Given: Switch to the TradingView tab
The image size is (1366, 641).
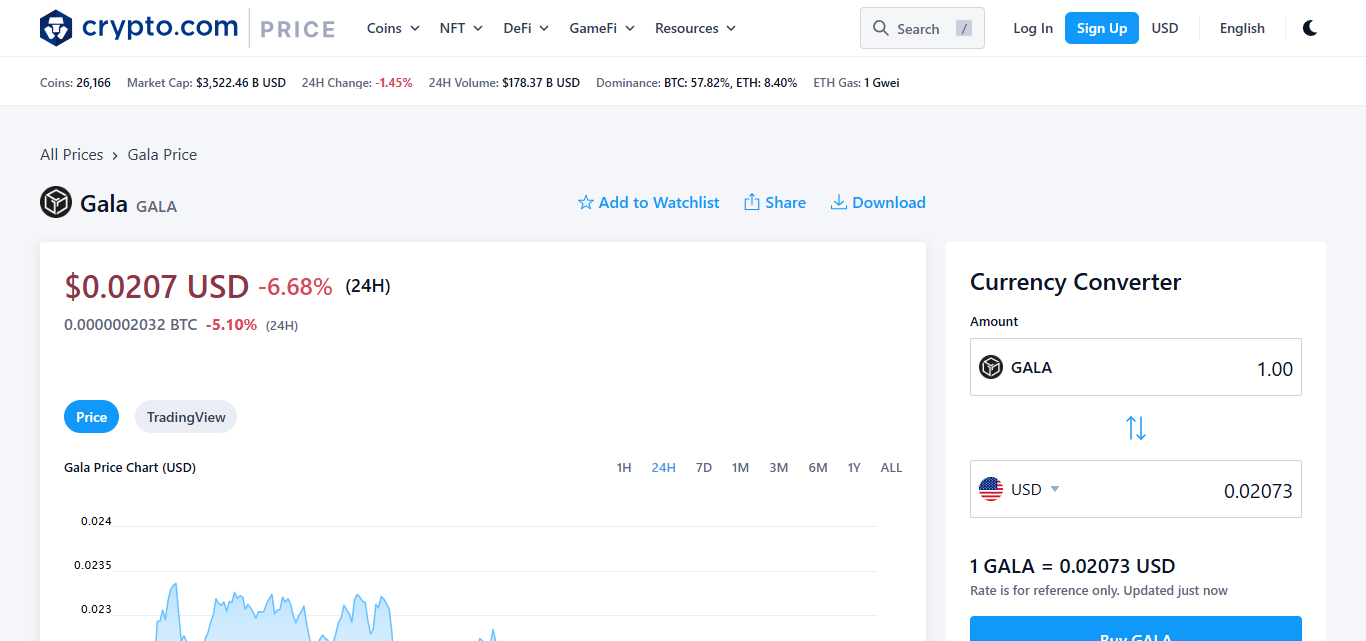Looking at the screenshot, I should pos(186,417).
